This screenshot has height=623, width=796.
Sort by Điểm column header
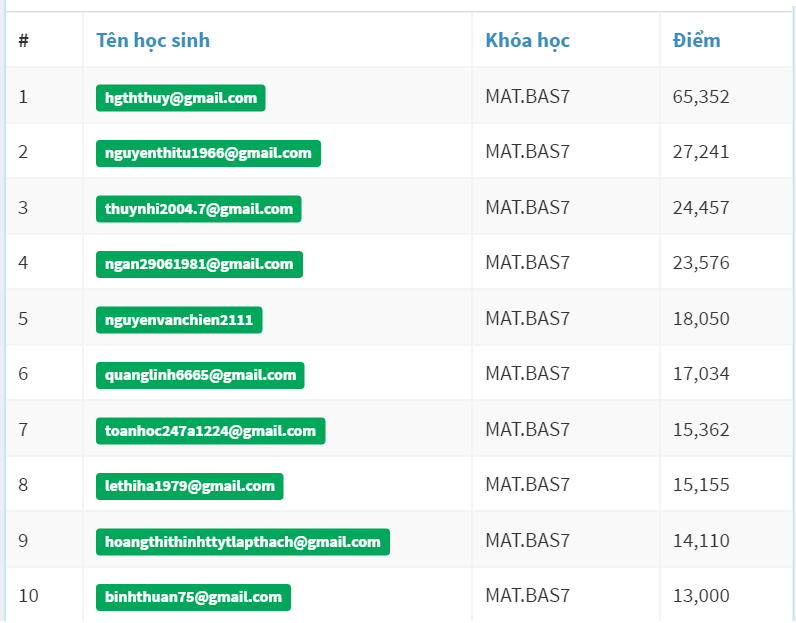[x=696, y=41]
